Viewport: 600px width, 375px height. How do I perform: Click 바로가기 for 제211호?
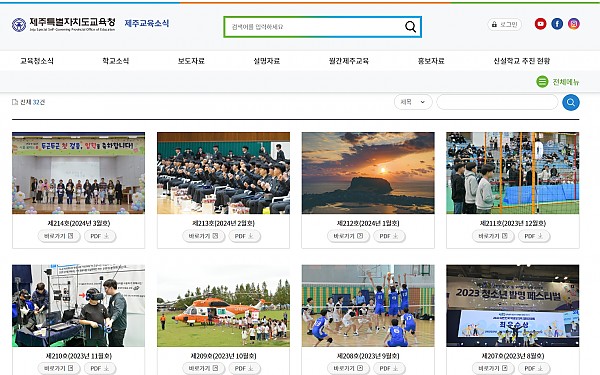tap(492, 236)
